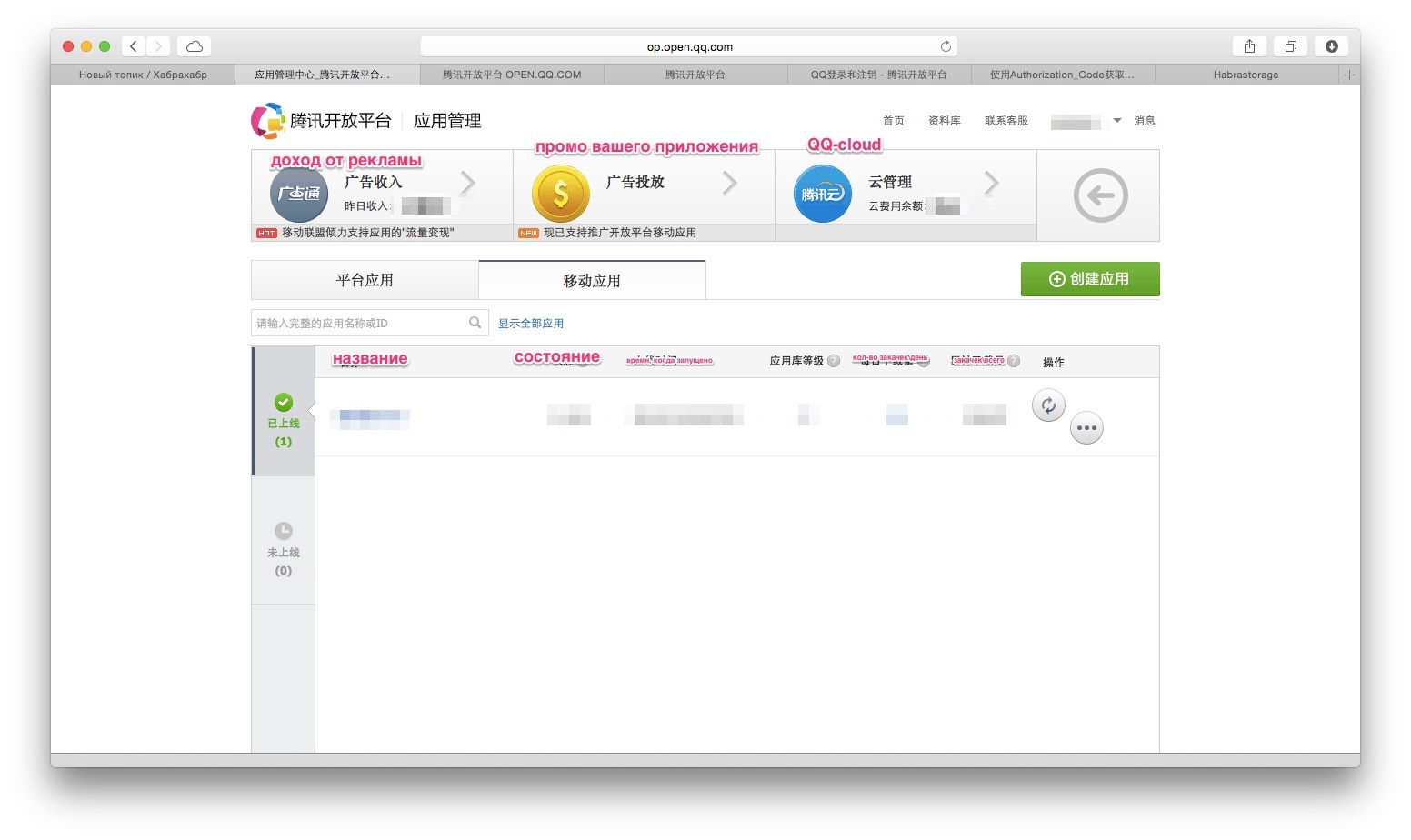
Task: Switch to browser tab 腾讯讯开放平台 OPEN.QQ.COM
Action: 512,75
